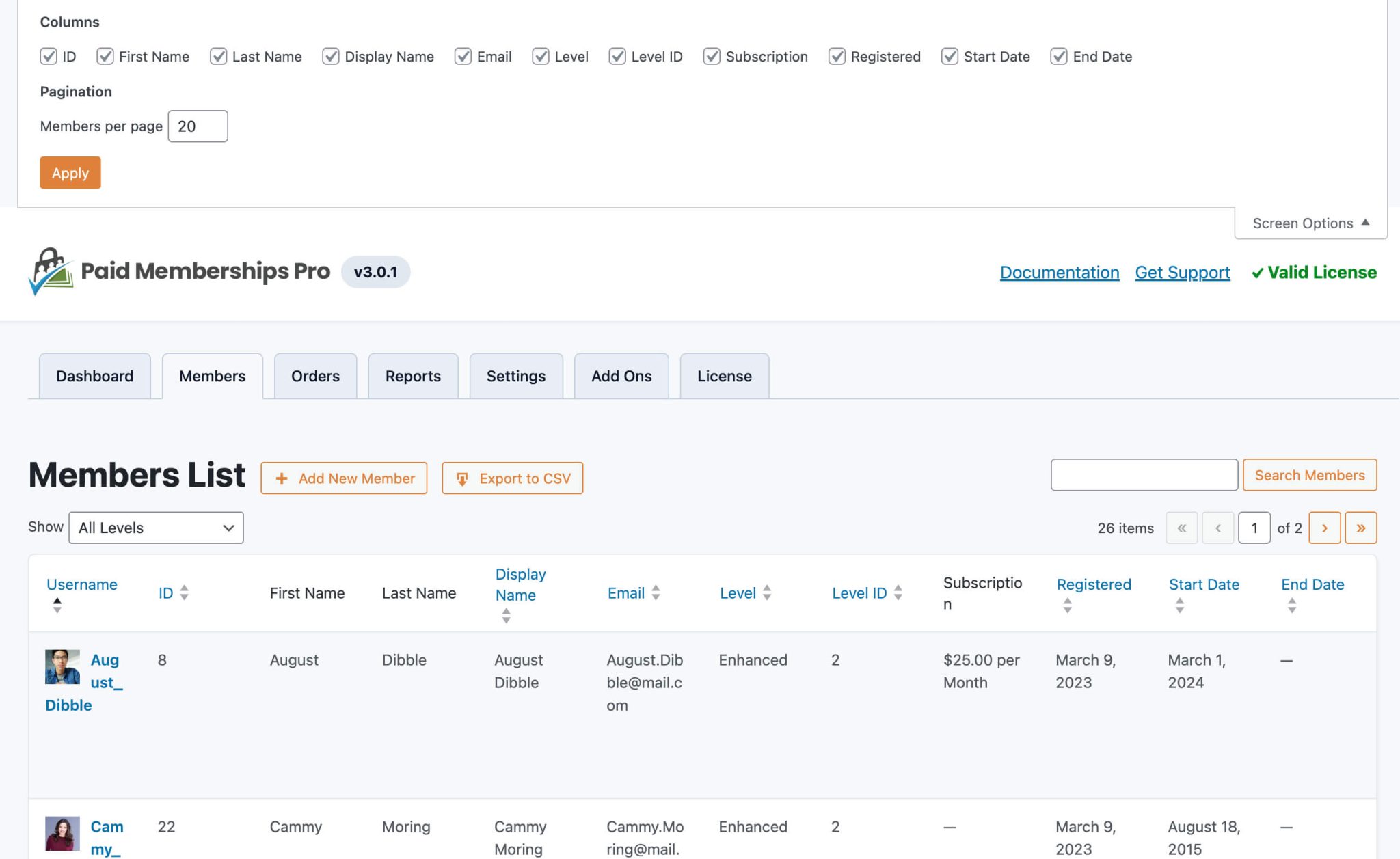1400x859 pixels.
Task: Go to the last page using double-arrow icon
Action: click(x=1361, y=528)
